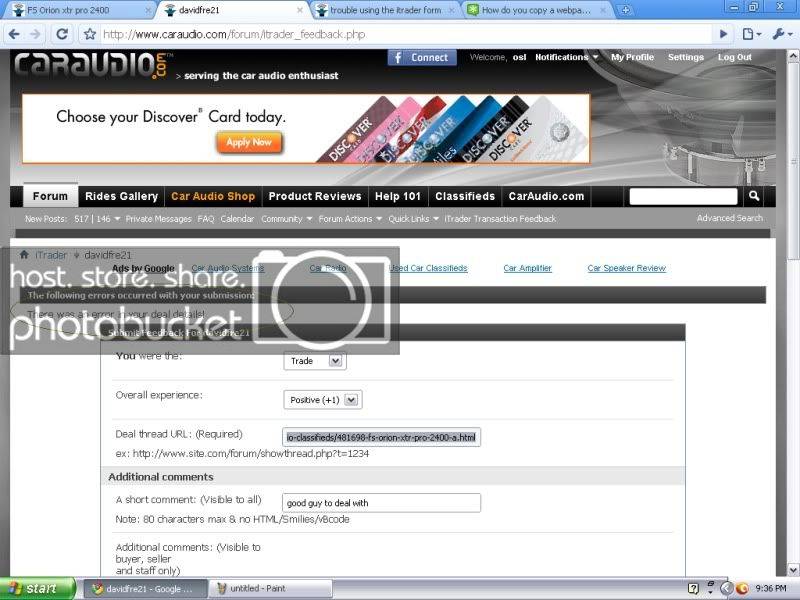This screenshot has width=800, height=600.
Task: Switch to davidfre21 - Google taskbar item
Action: click(x=145, y=589)
